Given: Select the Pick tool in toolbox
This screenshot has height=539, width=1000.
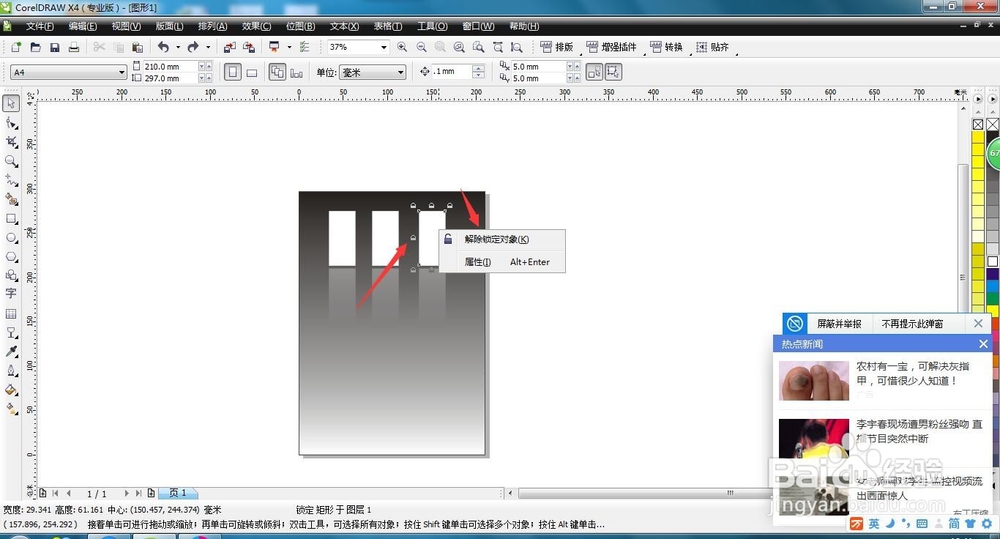Looking at the screenshot, I should point(11,103).
